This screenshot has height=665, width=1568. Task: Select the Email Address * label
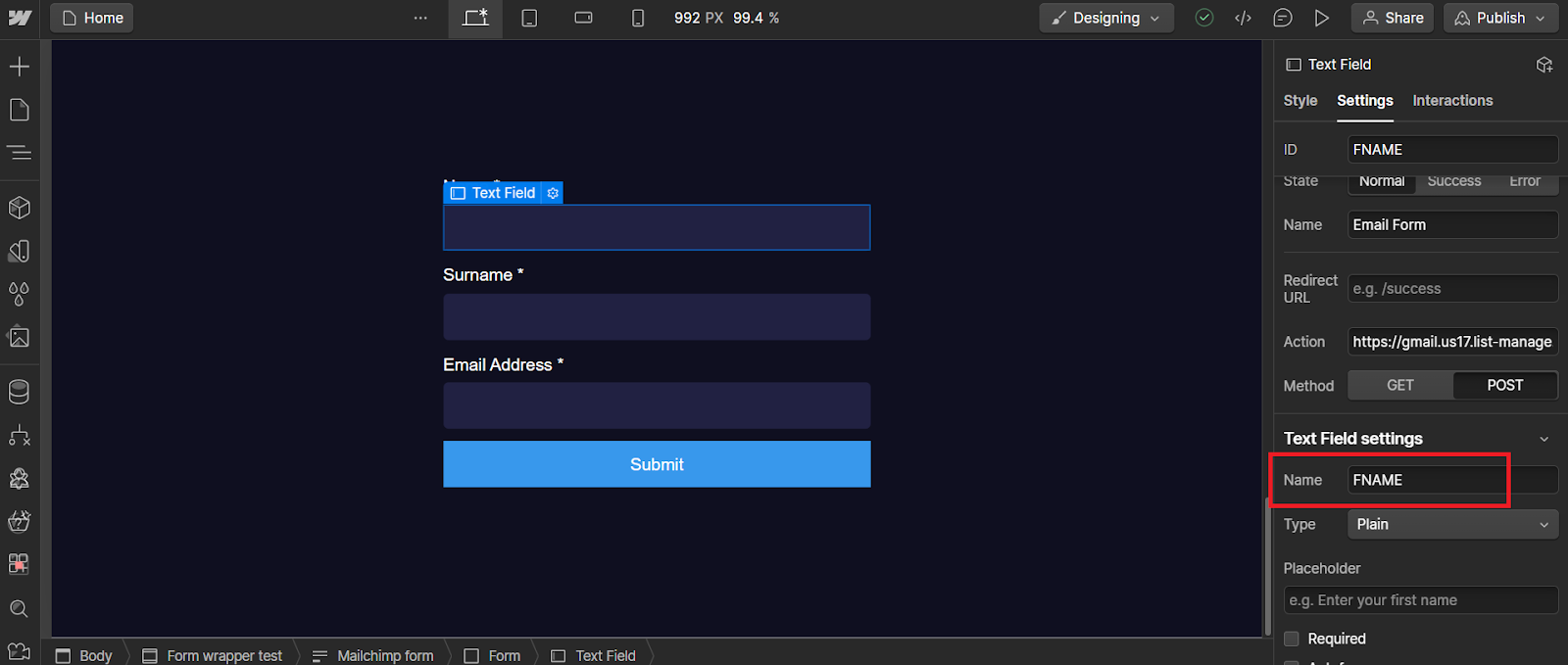coord(503,365)
